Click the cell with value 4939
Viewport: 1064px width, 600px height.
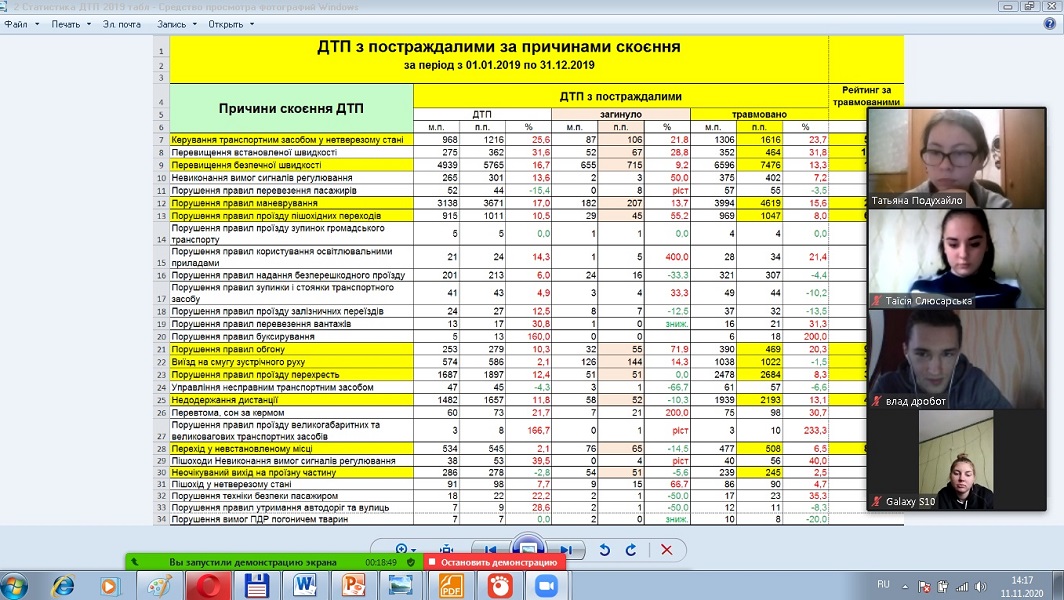(436, 165)
